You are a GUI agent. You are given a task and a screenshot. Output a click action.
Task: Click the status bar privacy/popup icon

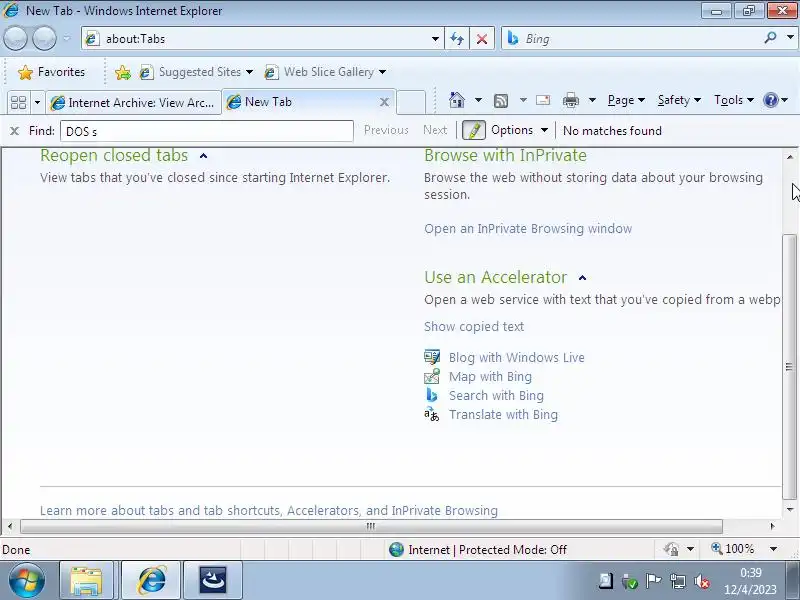671,549
